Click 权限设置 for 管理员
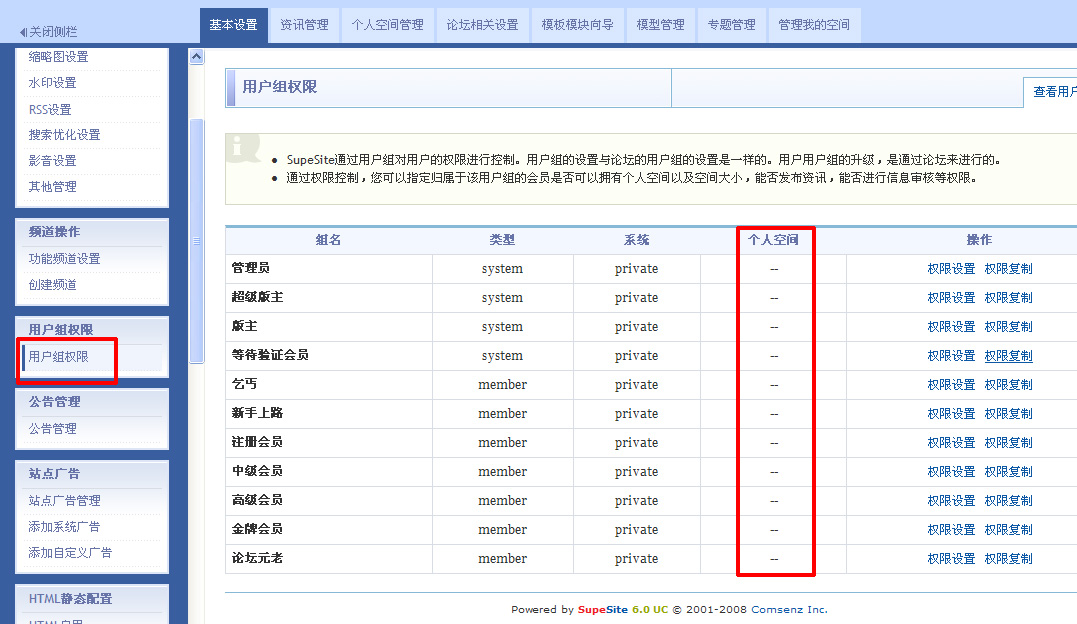The height and width of the screenshot is (624, 1077). (x=951, y=269)
